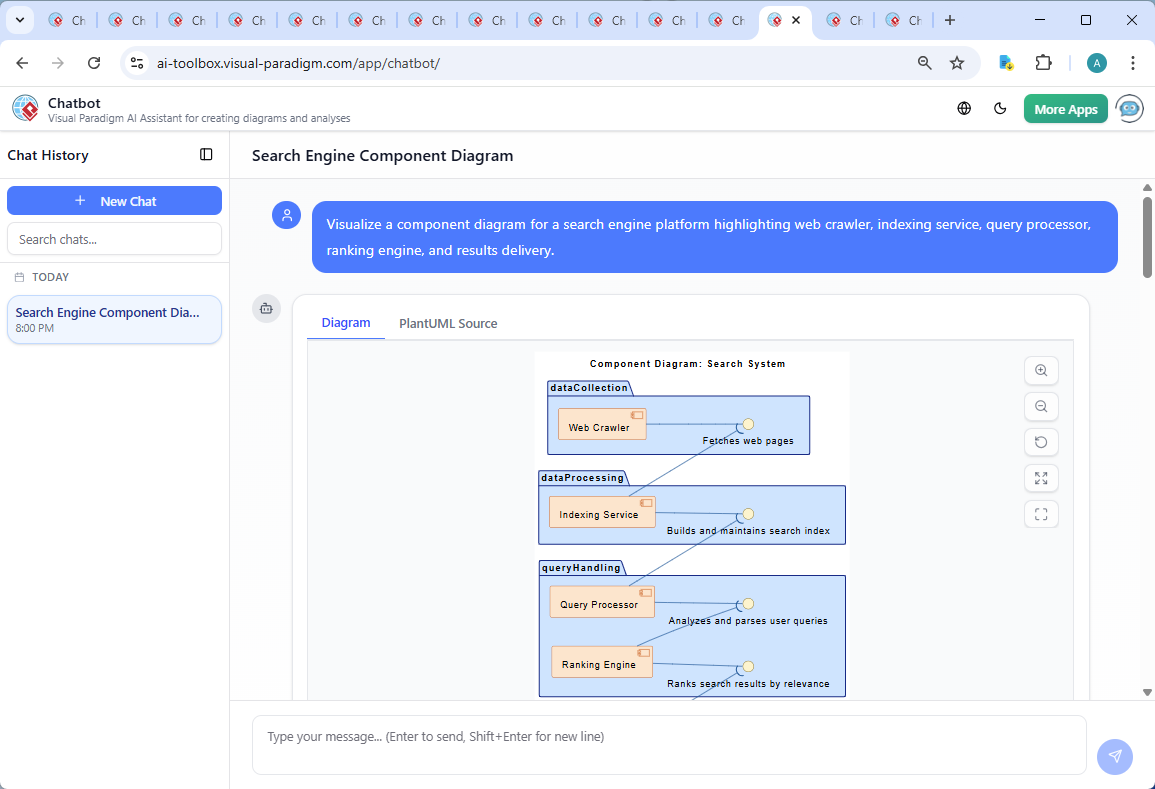This screenshot has width=1155, height=789.
Task: Start a New Chat
Action: click(114, 200)
